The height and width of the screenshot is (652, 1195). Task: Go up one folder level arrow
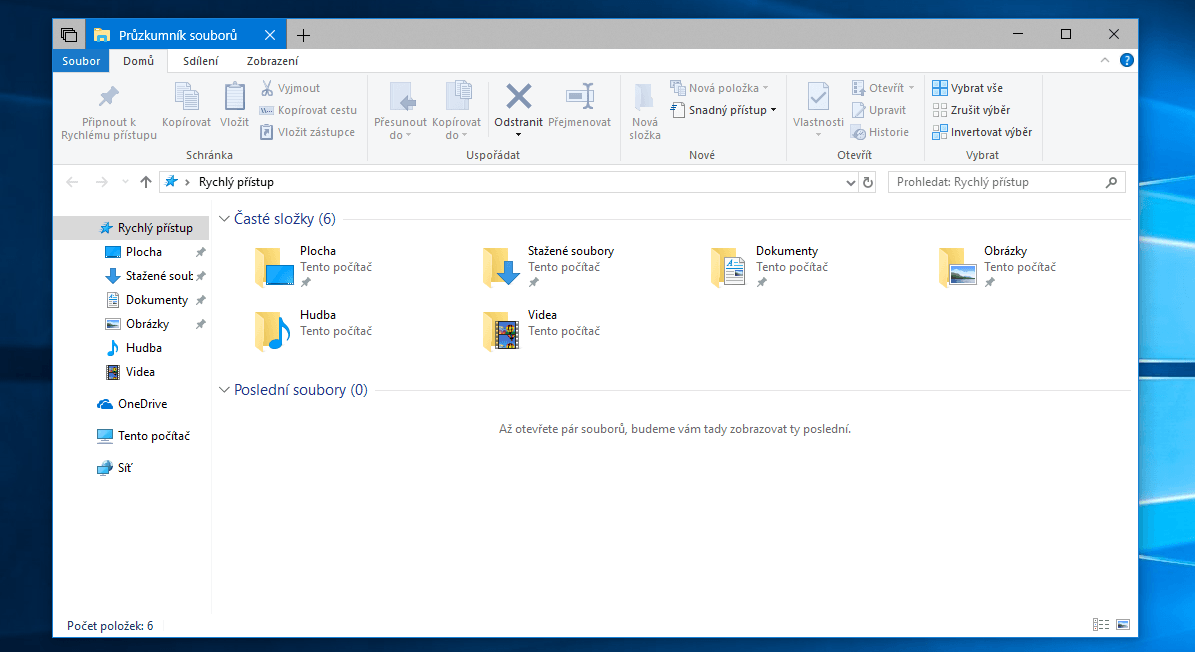[x=146, y=182]
